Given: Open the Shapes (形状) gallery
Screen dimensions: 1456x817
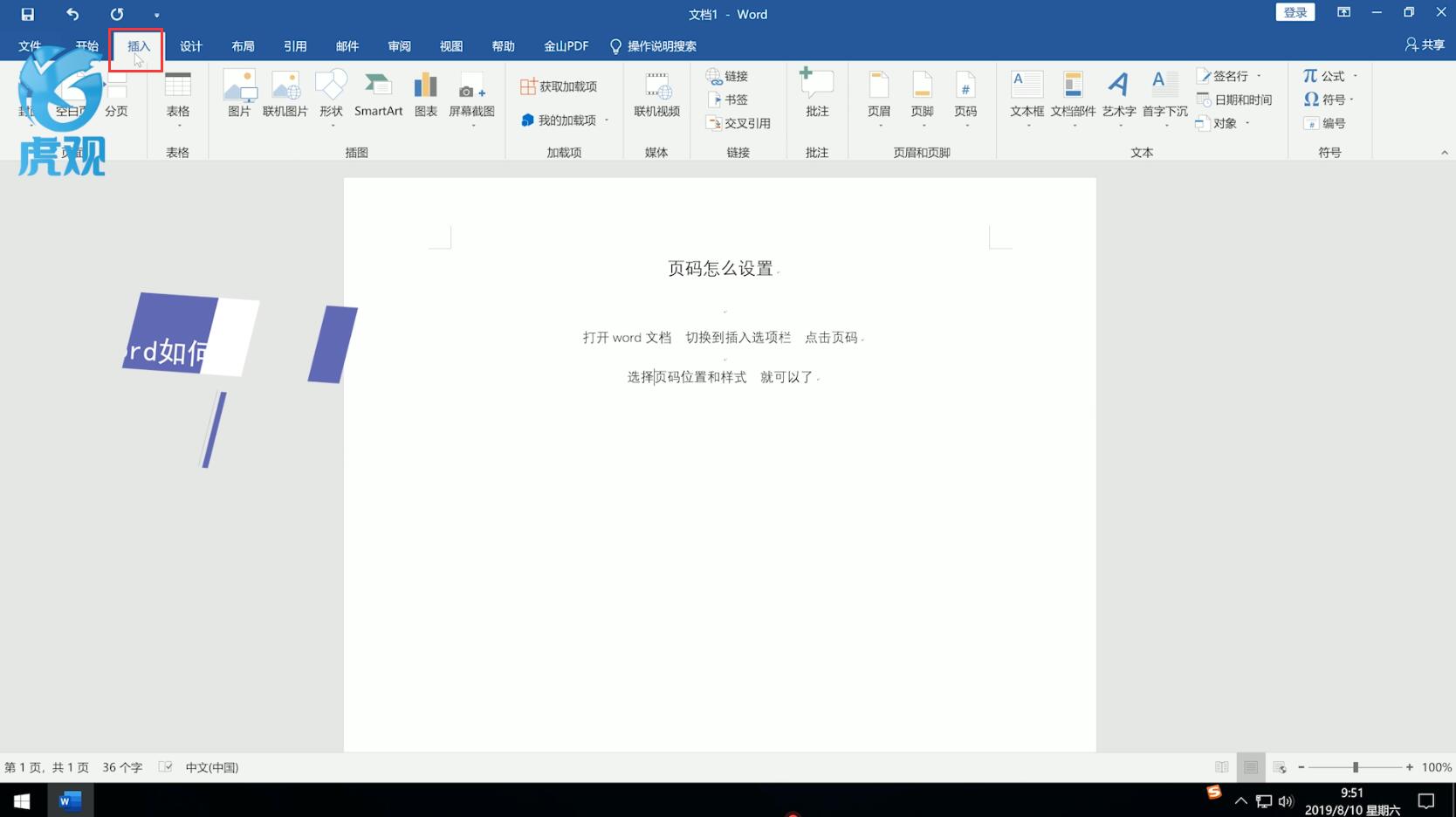Looking at the screenshot, I should [x=331, y=98].
